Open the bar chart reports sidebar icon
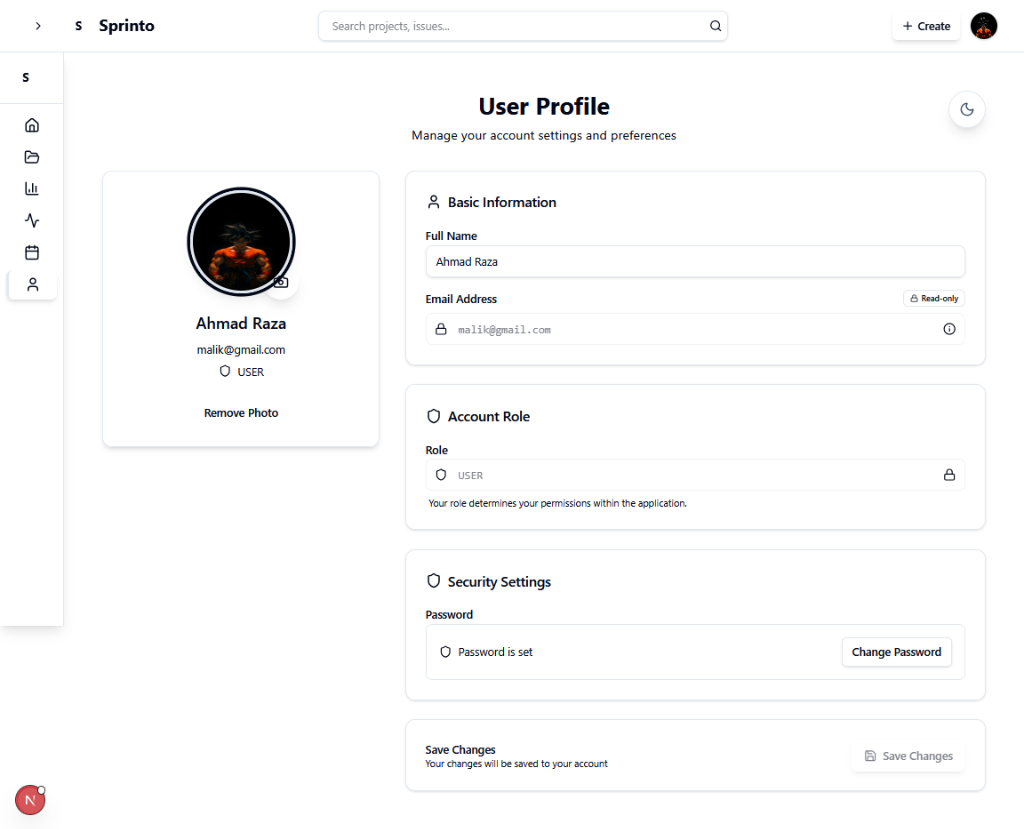 32,189
